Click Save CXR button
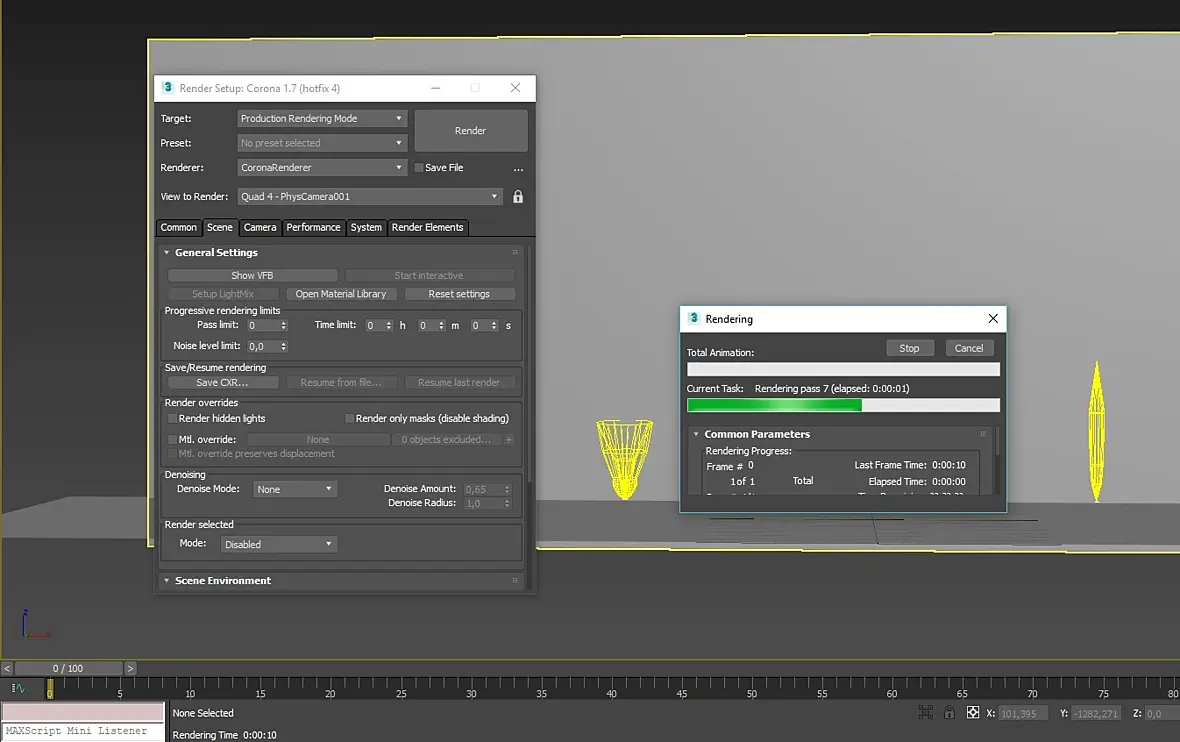The image size is (1180, 742). [x=223, y=382]
